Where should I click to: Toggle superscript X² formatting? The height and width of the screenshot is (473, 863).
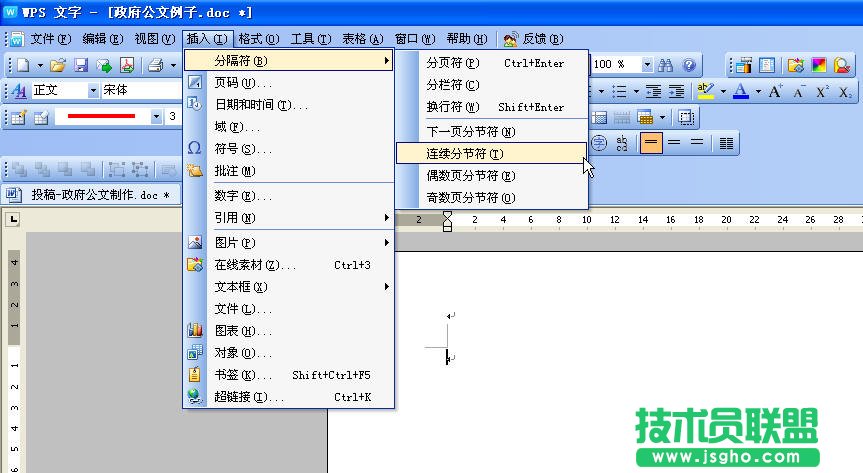point(822,91)
